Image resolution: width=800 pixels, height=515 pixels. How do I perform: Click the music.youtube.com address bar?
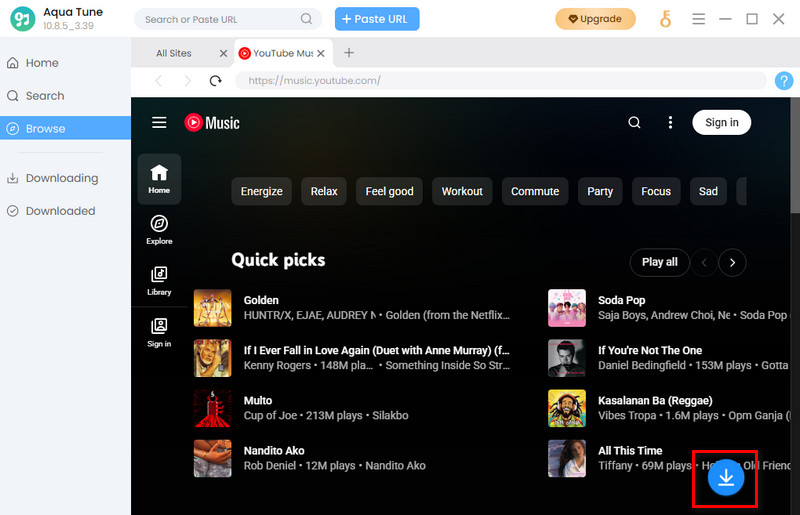pyautogui.click(x=500, y=81)
